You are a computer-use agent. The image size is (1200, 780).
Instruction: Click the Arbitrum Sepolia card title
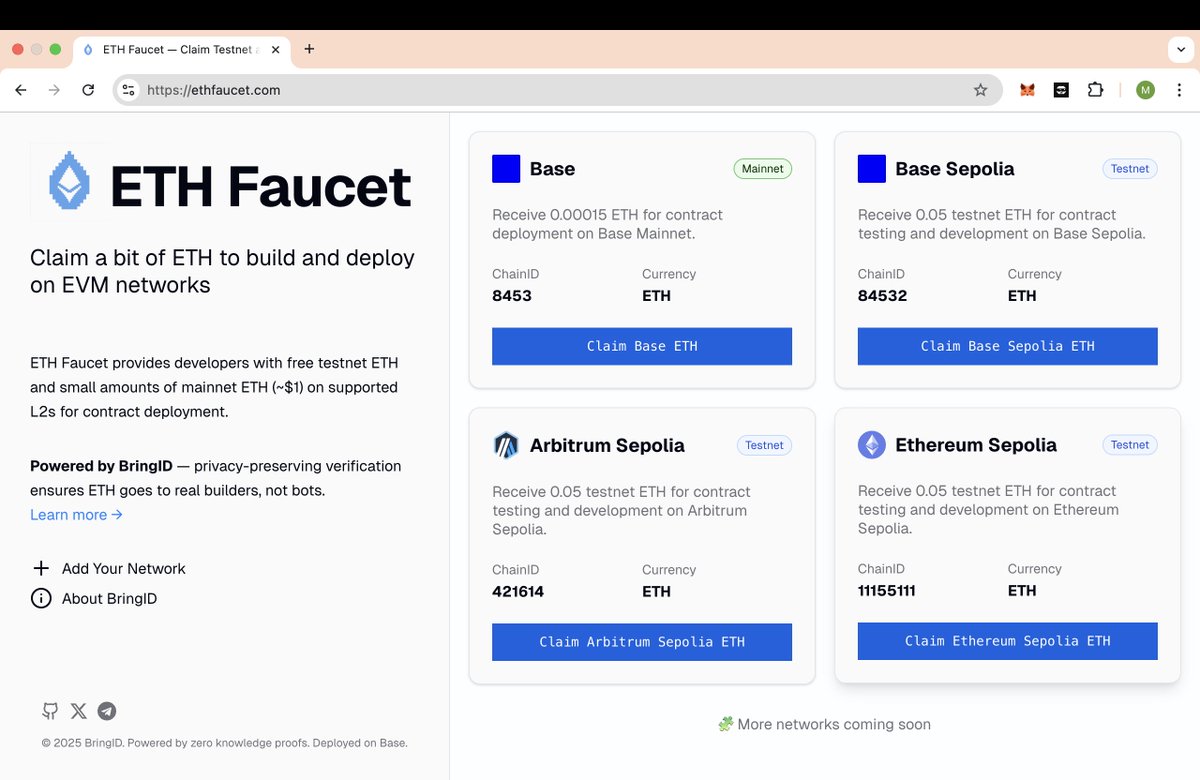tap(607, 445)
